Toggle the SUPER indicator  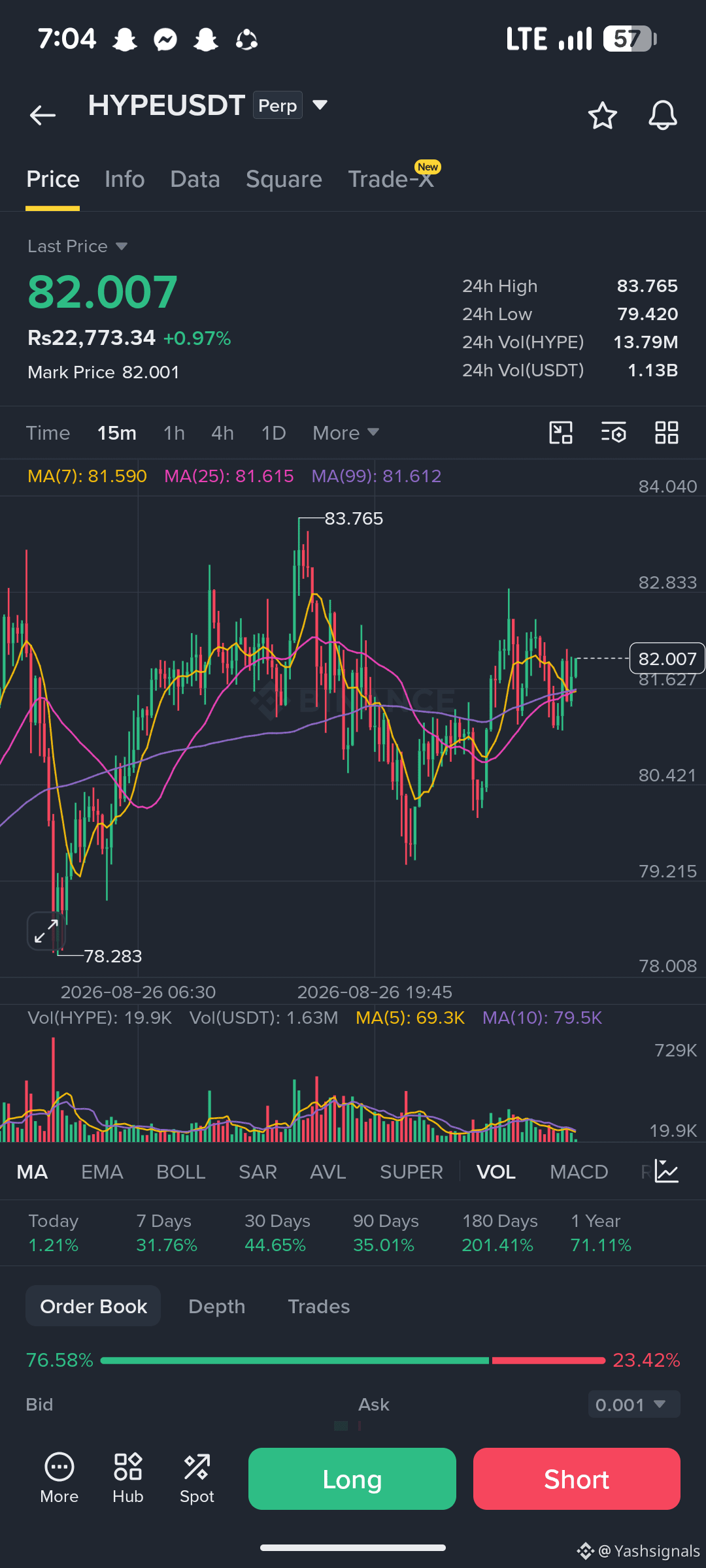point(411,1171)
